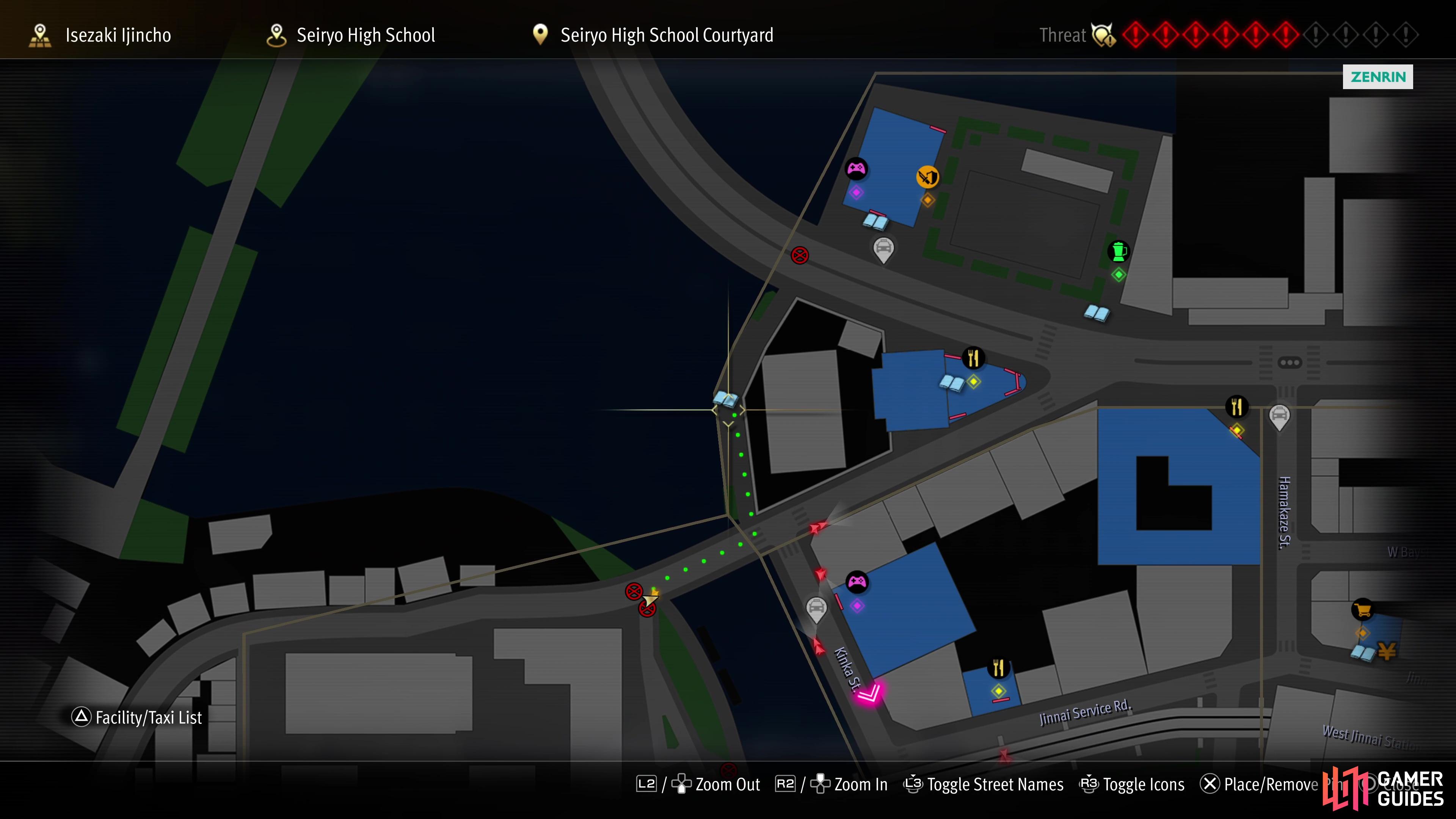Toggle Street Names on the map
Screen dimensions: 1456x819
[984, 784]
